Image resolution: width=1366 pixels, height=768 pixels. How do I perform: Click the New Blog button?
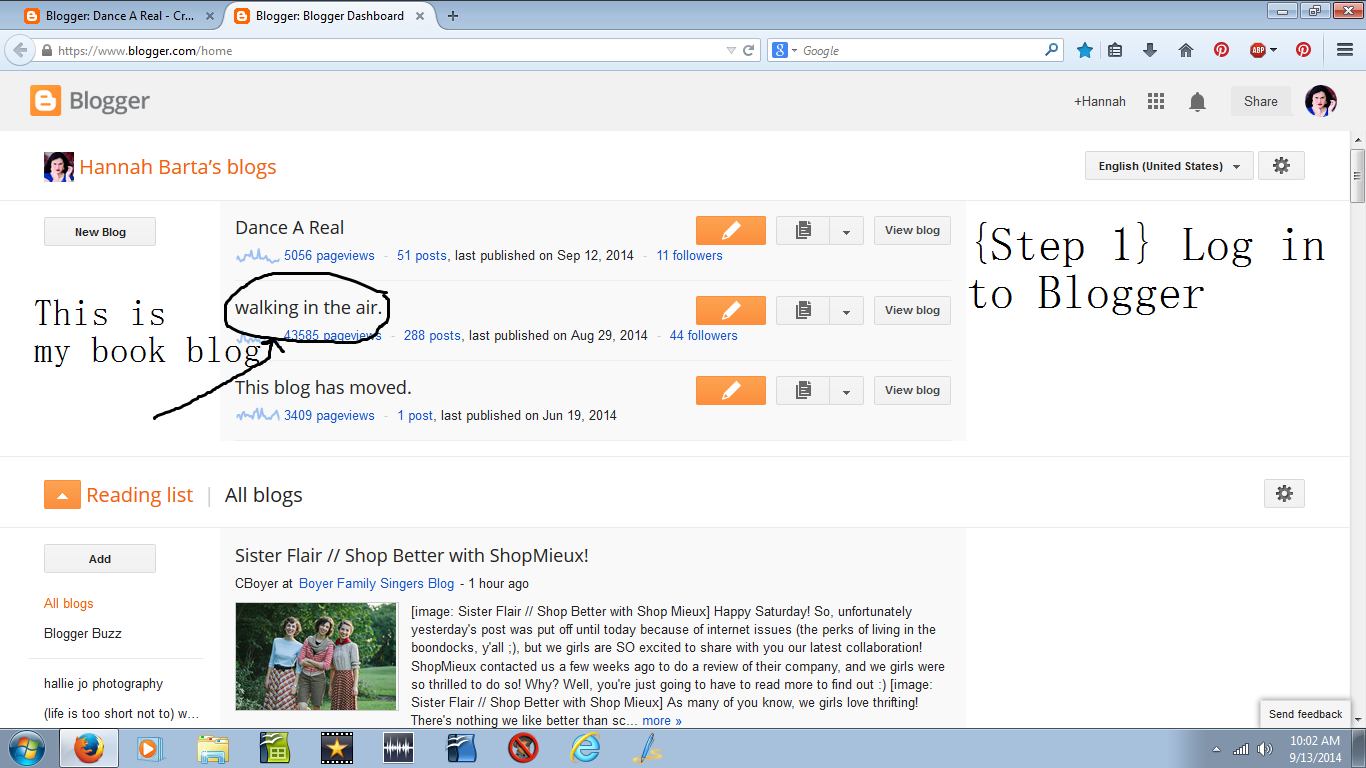tap(100, 232)
